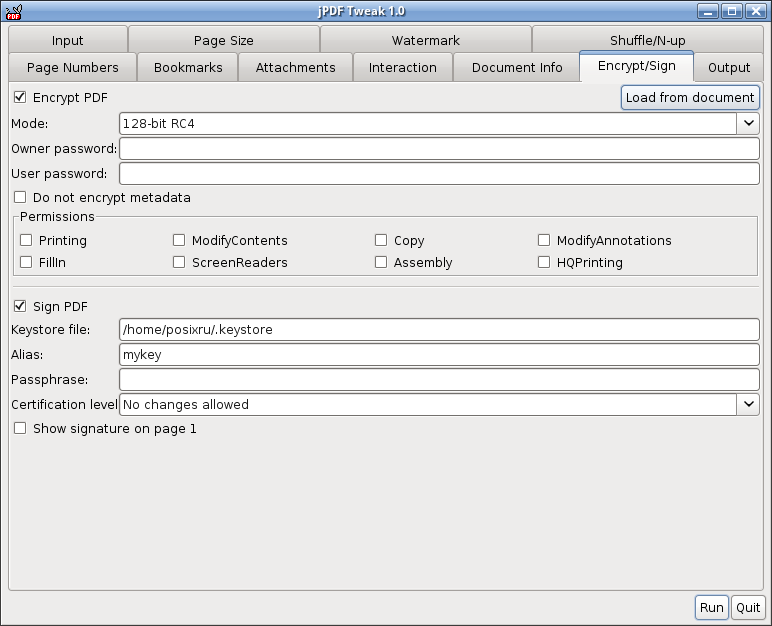Screen dimensions: 772x626
Task: Open the encryption Mode dropdown arrow
Action: click(x=748, y=123)
